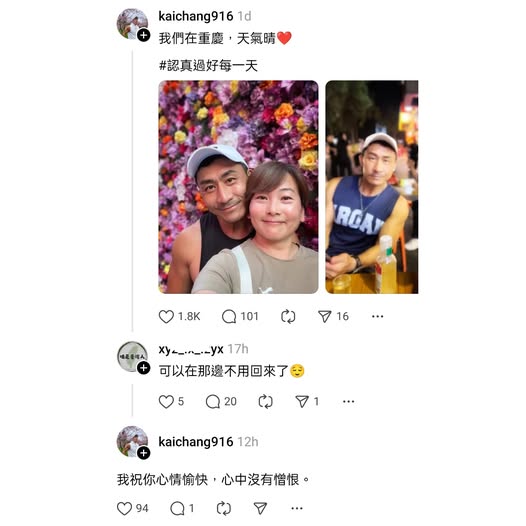
Task: Follow via plus badge on 12h reply avatar
Action: [144, 453]
